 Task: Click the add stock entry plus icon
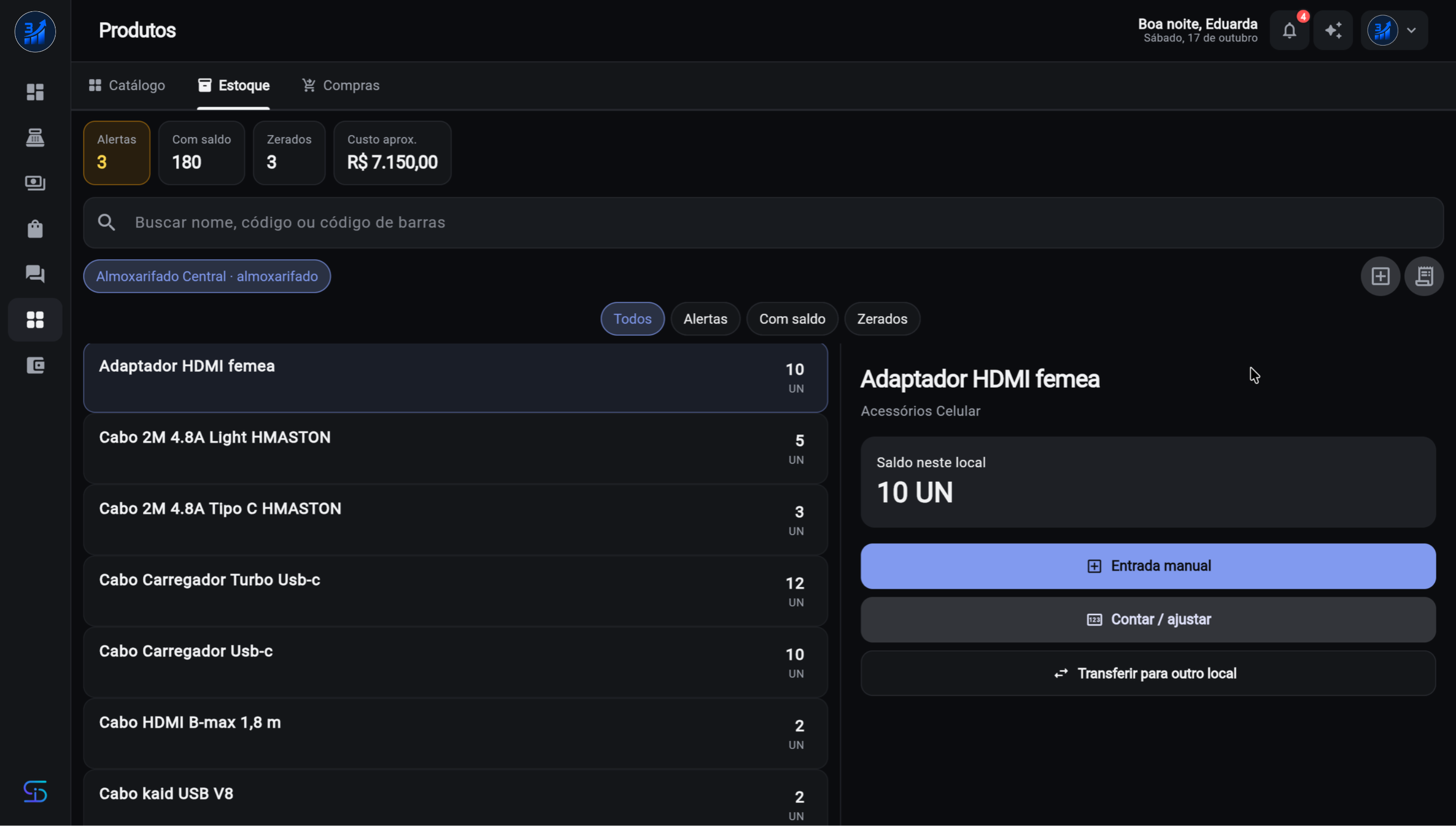click(x=1380, y=276)
